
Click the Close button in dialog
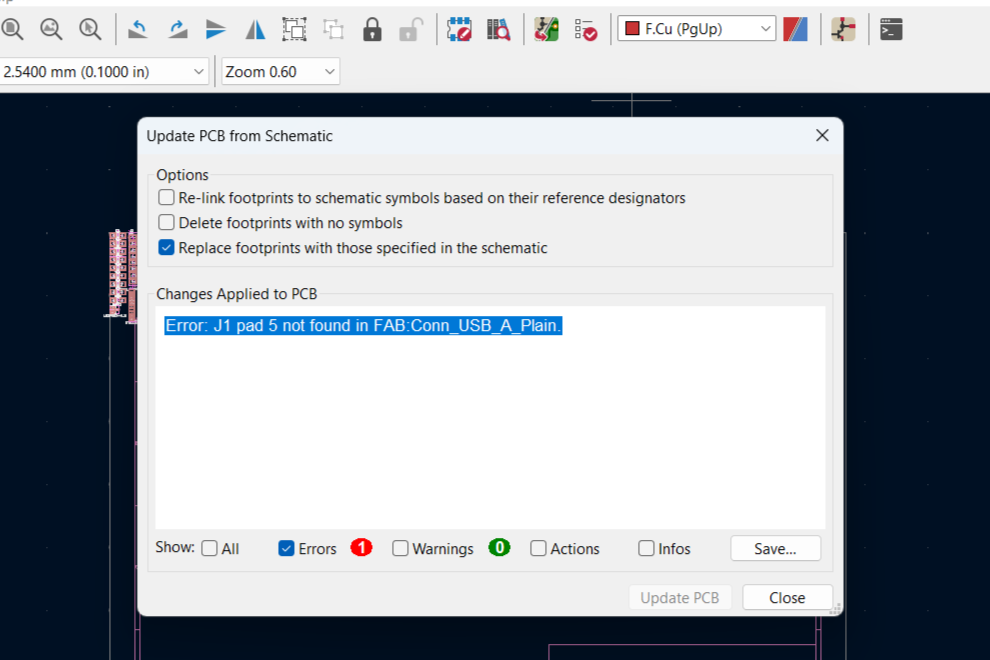tap(787, 597)
